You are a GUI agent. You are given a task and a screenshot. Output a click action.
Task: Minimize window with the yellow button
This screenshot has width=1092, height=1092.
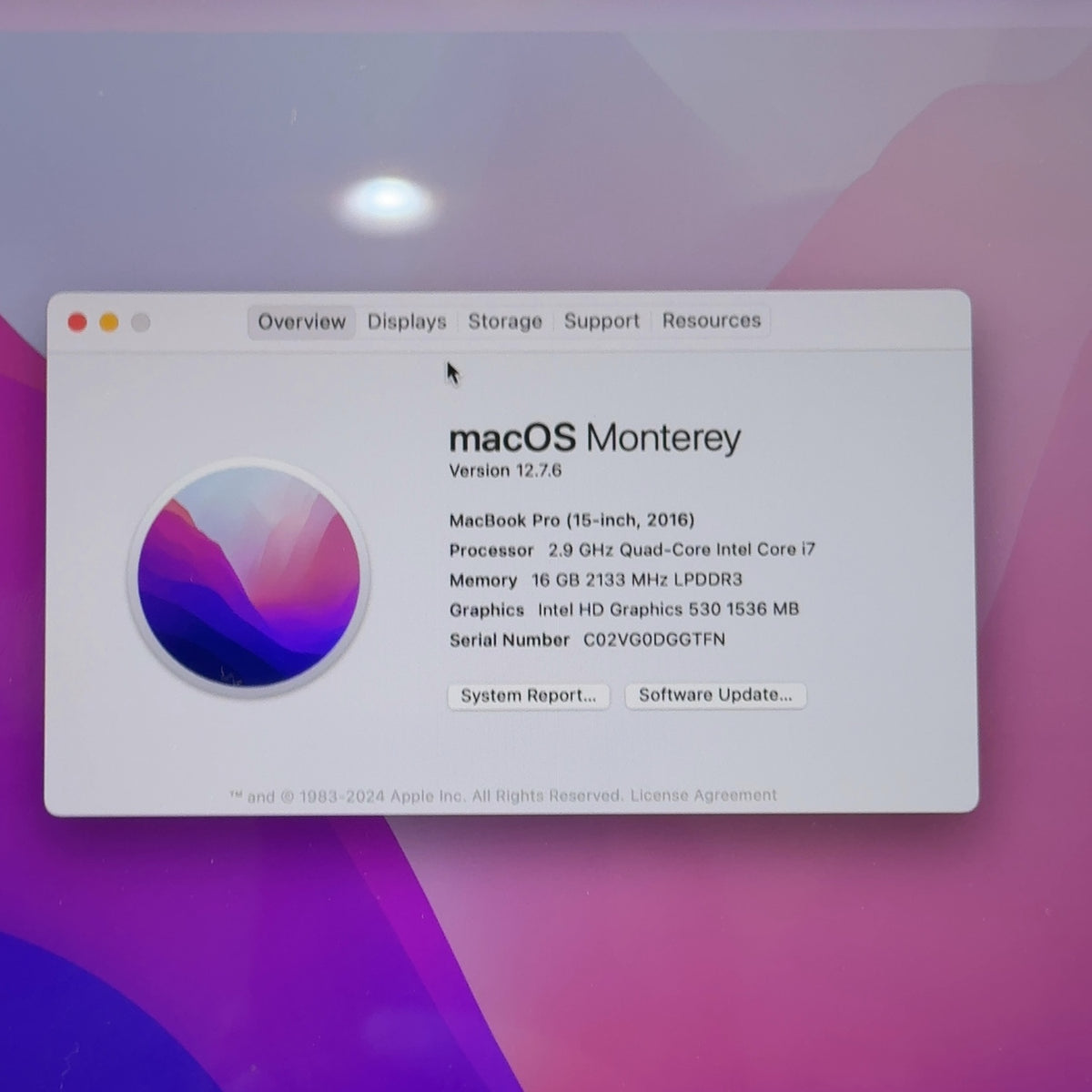(109, 322)
